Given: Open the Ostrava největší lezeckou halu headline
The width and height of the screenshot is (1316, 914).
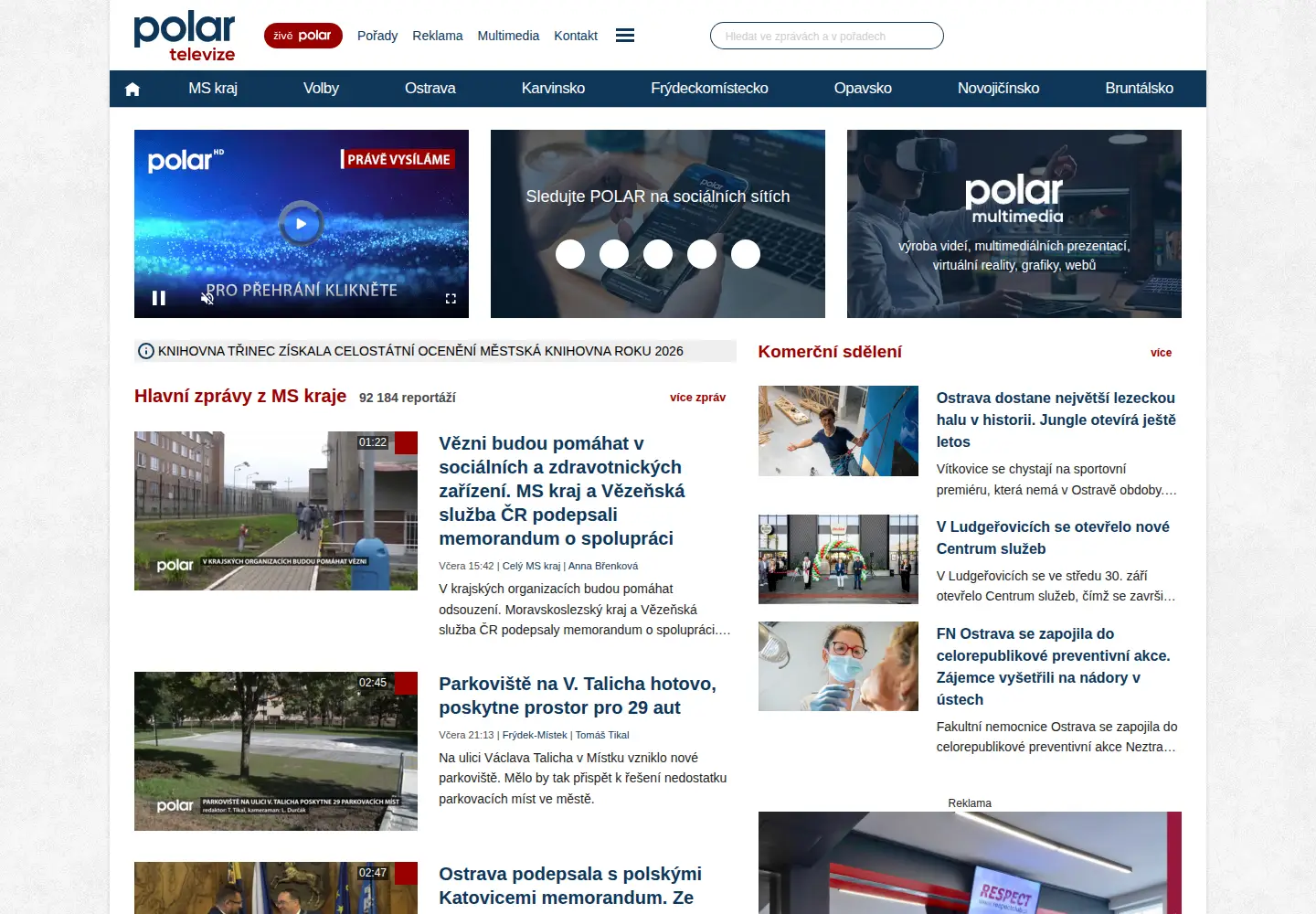Looking at the screenshot, I should tap(1056, 420).
